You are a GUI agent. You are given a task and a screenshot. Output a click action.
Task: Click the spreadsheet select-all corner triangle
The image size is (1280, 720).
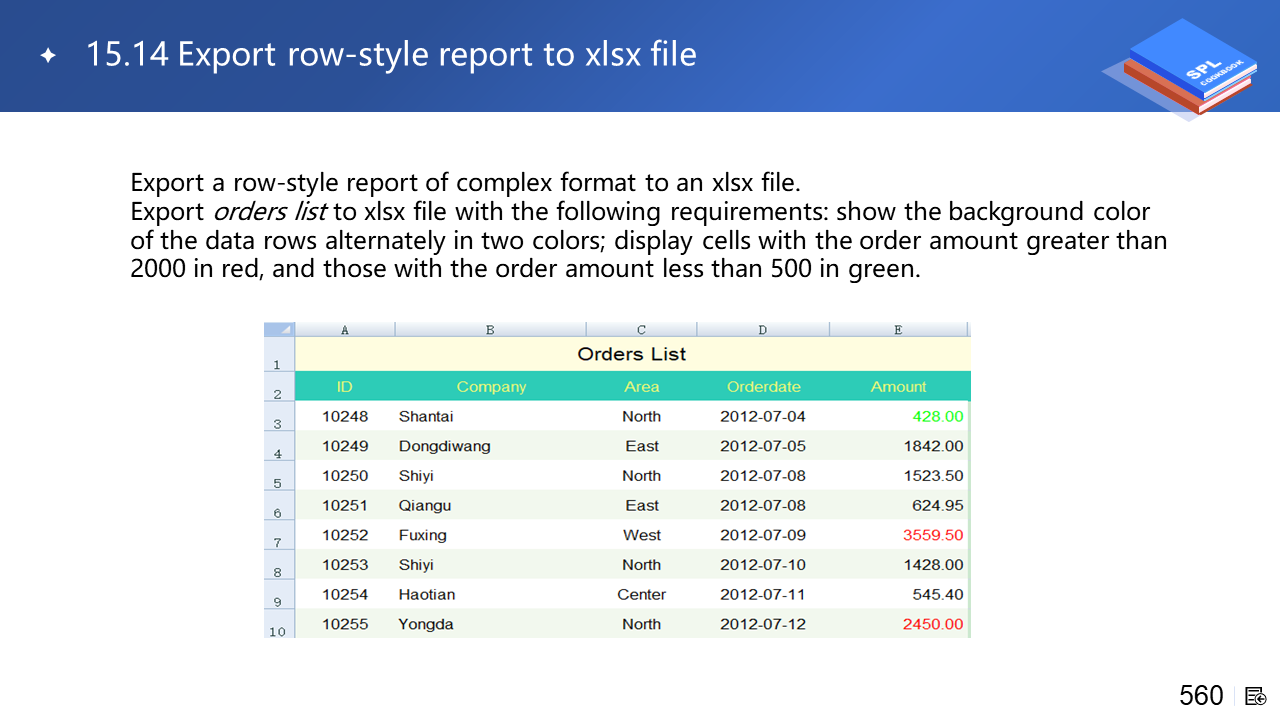click(x=280, y=330)
